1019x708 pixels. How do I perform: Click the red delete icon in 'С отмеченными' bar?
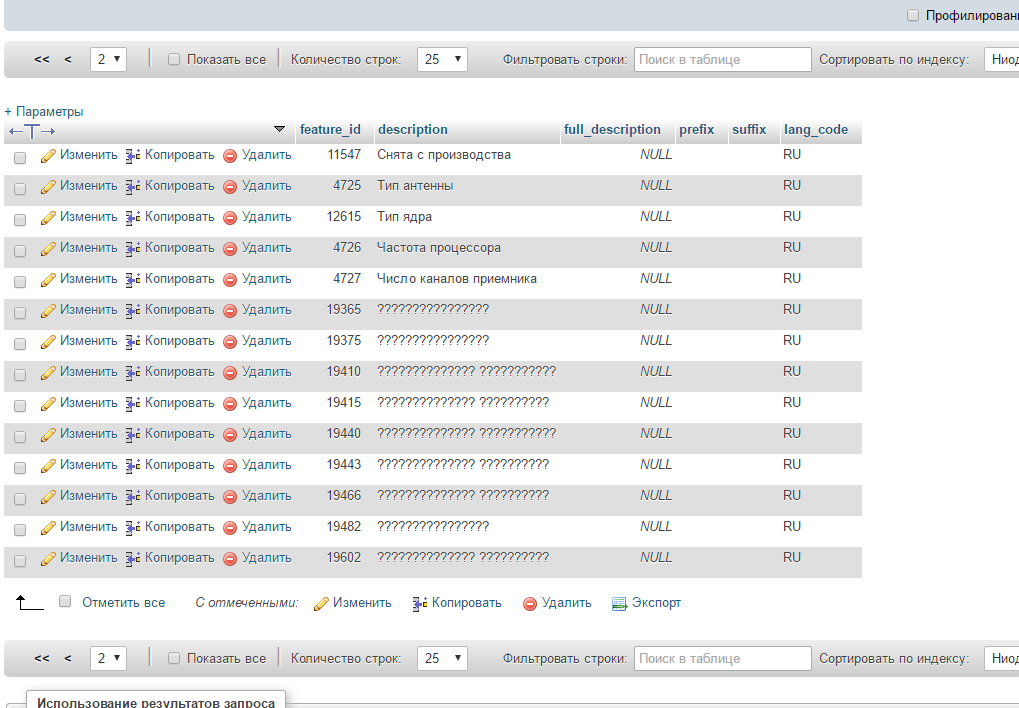[530, 604]
